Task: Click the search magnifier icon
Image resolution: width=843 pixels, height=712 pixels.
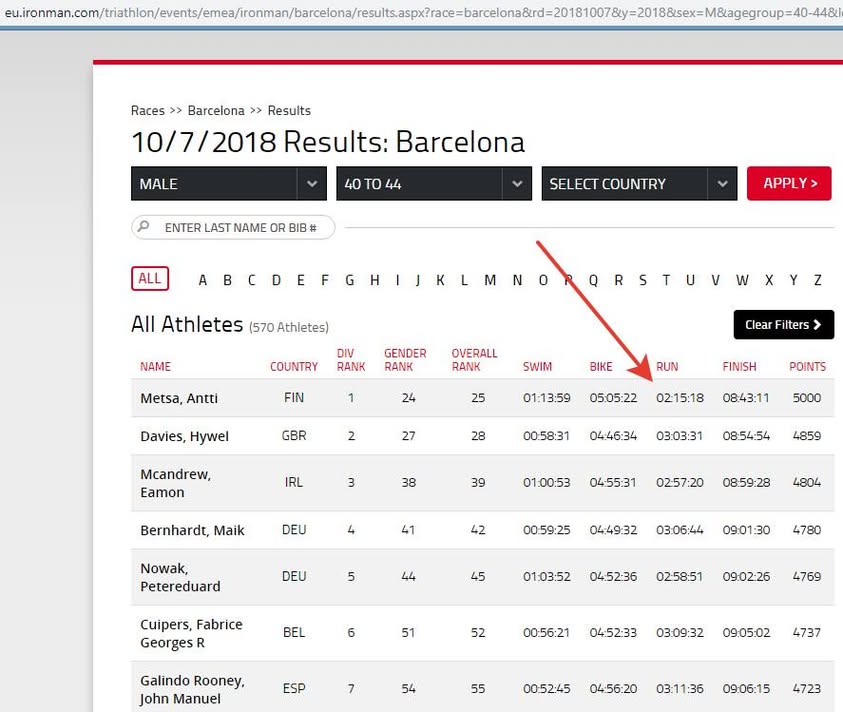Action: pos(145,228)
